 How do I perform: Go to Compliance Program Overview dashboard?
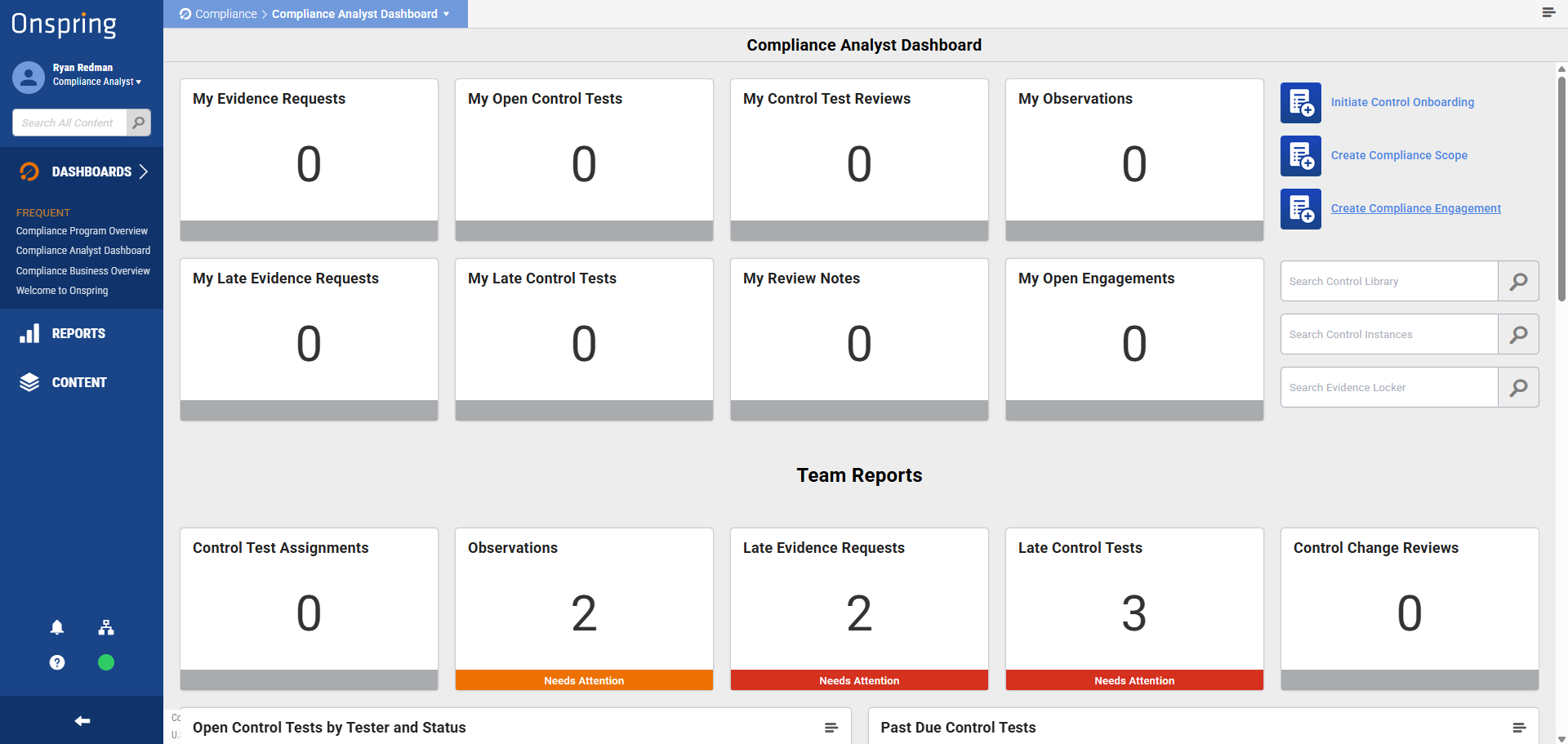pyautogui.click(x=82, y=231)
